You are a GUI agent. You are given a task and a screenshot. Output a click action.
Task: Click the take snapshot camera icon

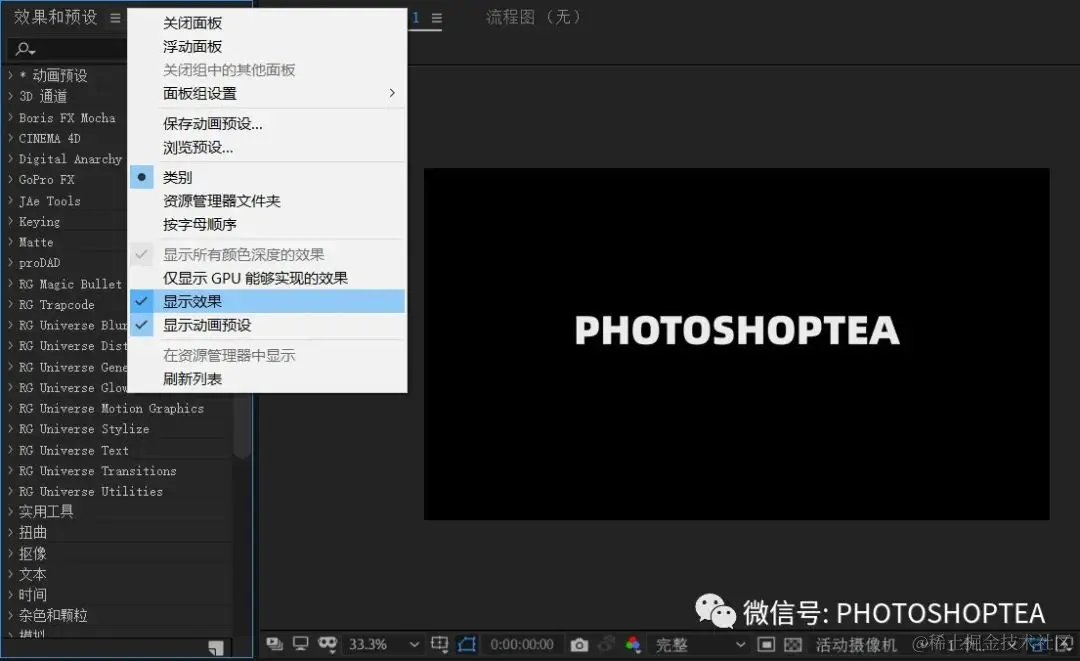[579, 644]
